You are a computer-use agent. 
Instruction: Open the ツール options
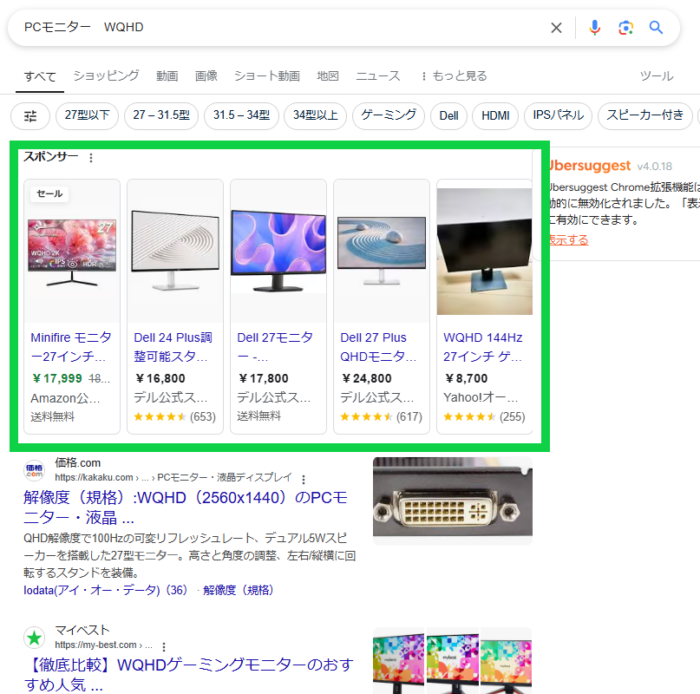(656, 76)
